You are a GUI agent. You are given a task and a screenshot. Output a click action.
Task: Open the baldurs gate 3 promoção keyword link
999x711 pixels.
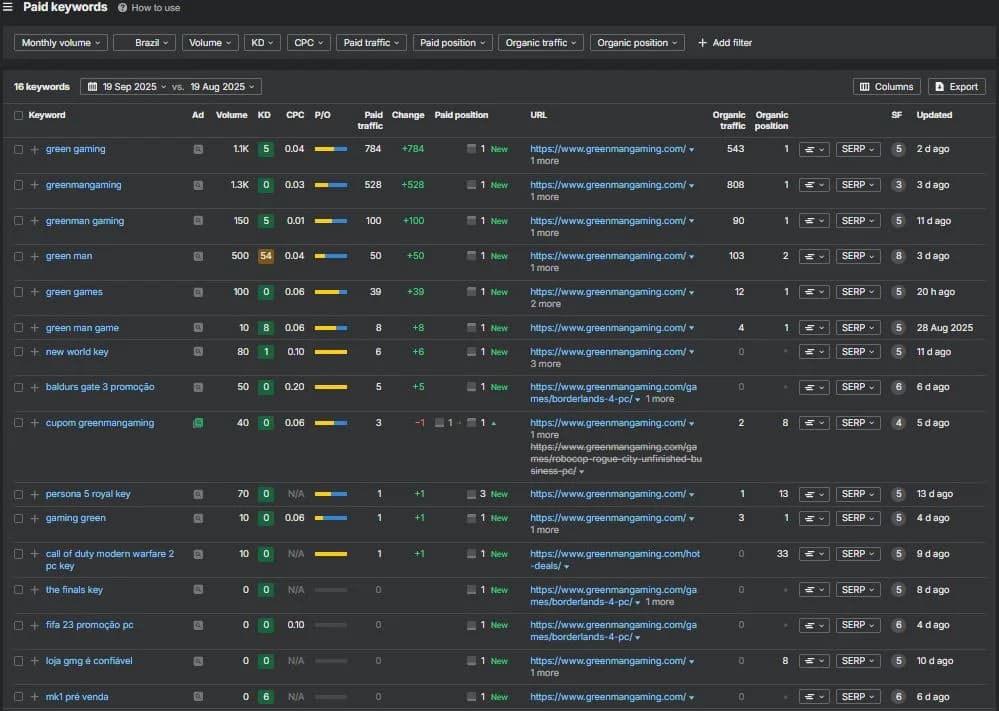(100, 387)
